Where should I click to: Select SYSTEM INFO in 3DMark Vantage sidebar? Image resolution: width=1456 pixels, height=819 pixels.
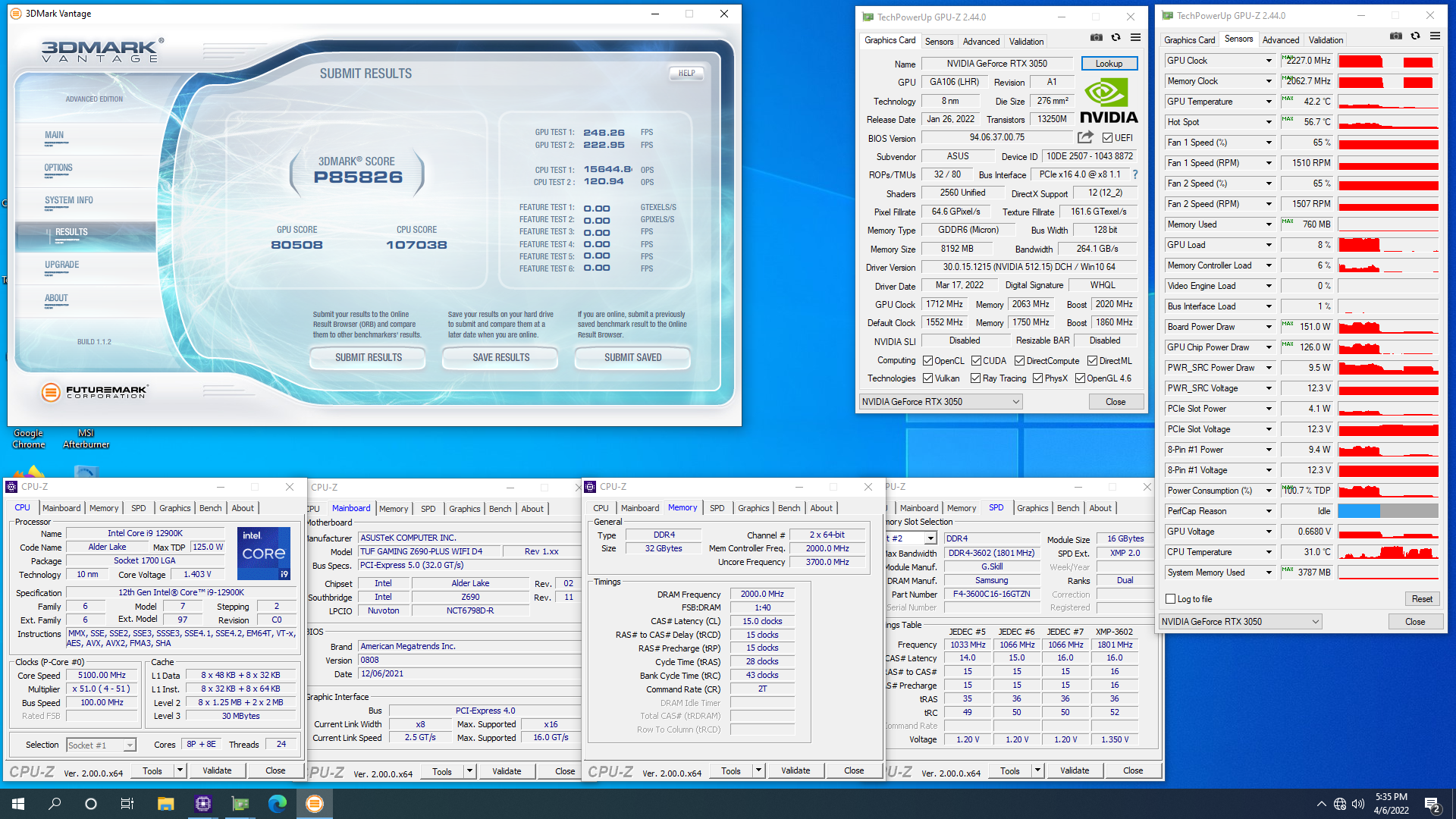[68, 200]
